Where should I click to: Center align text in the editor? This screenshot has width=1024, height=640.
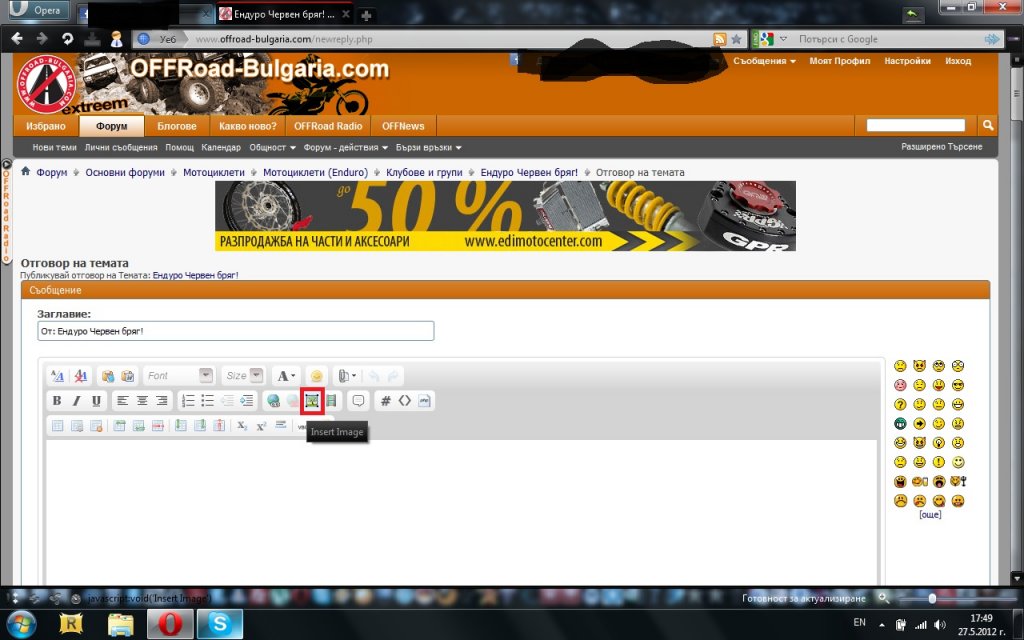(x=142, y=400)
